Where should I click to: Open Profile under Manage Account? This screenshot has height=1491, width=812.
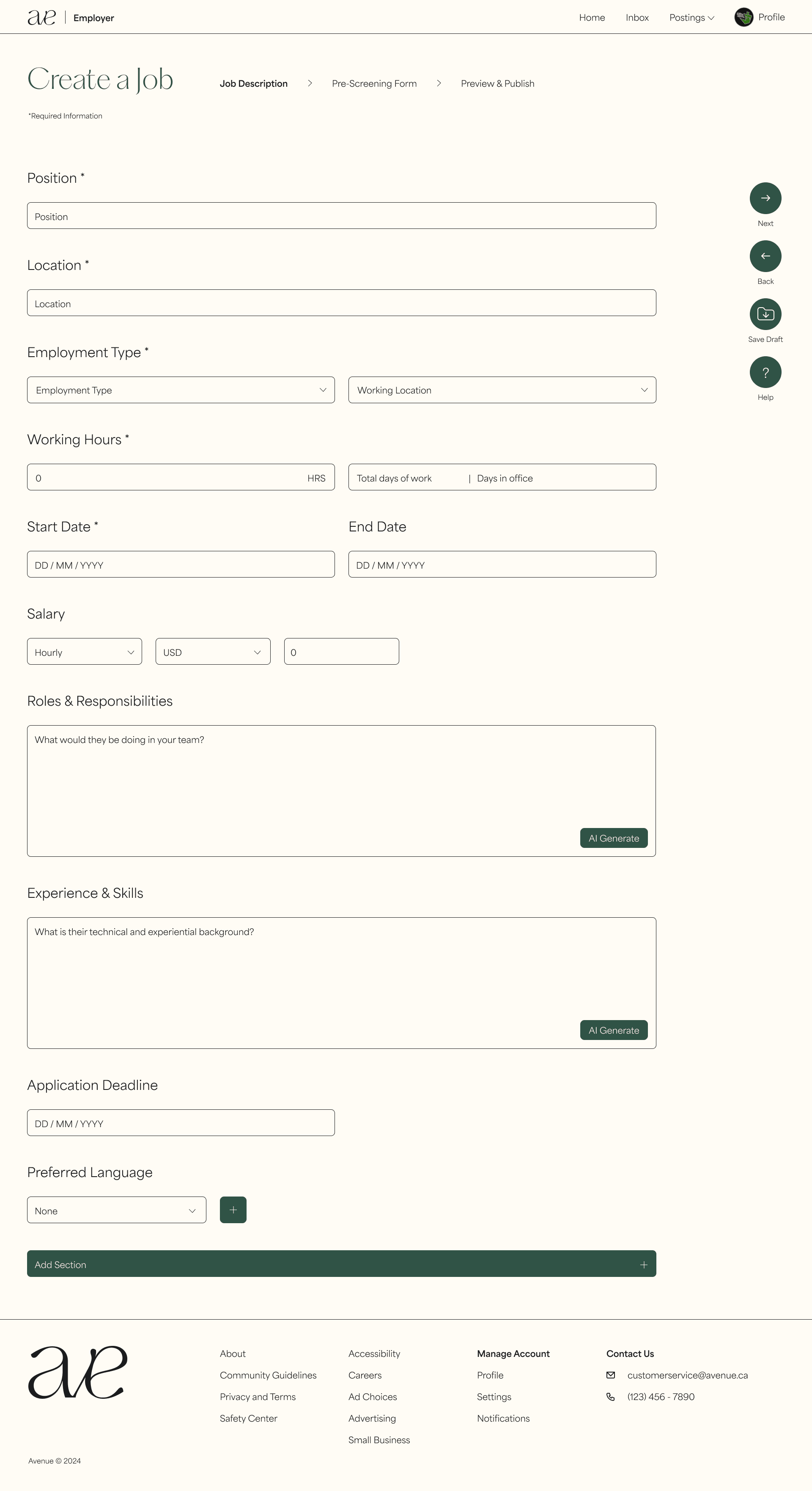click(x=490, y=1375)
